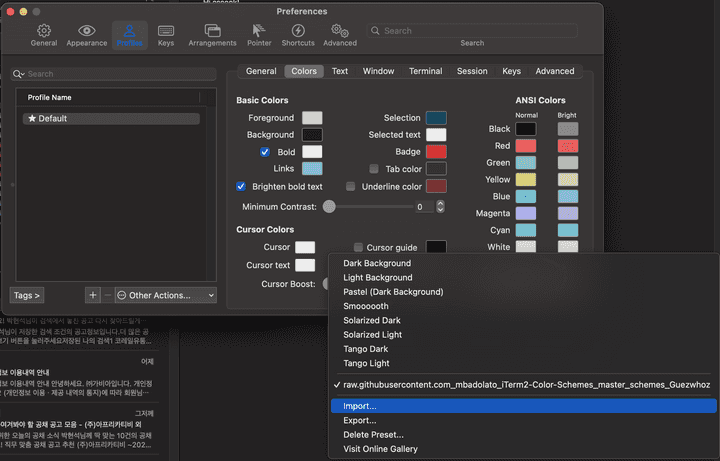Open the Selection color swatch

[x=436, y=118]
